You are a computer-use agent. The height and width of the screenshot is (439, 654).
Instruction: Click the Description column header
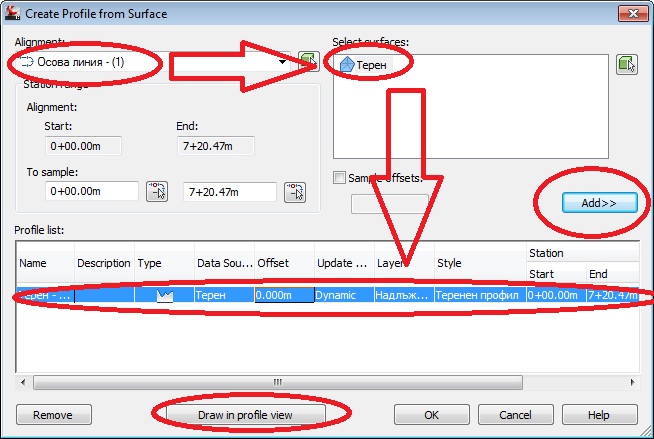104,263
